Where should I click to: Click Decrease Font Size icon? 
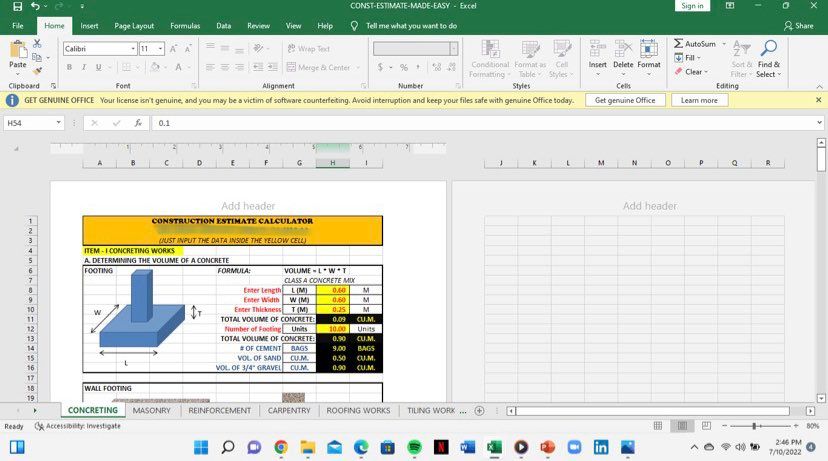[187, 49]
